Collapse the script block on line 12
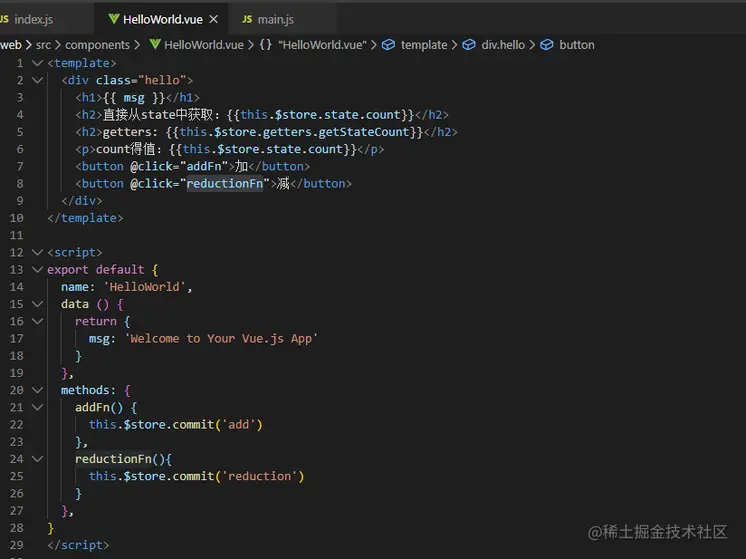This screenshot has height=559, width=746. click(38, 252)
